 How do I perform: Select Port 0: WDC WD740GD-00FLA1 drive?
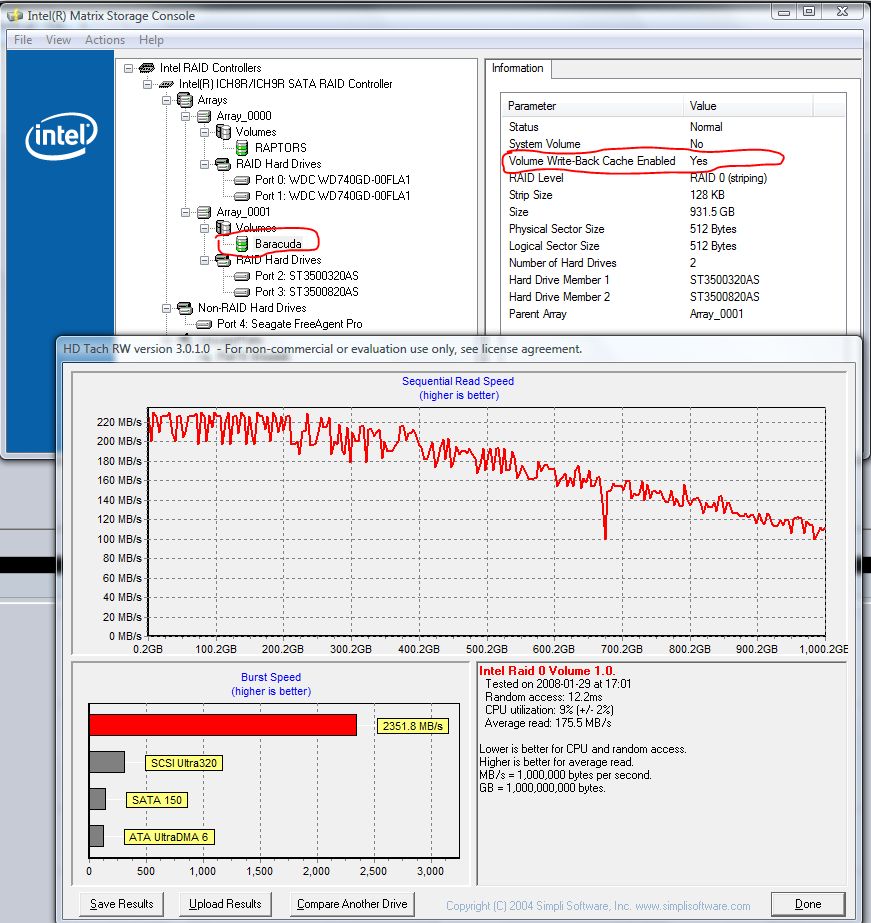tap(333, 180)
